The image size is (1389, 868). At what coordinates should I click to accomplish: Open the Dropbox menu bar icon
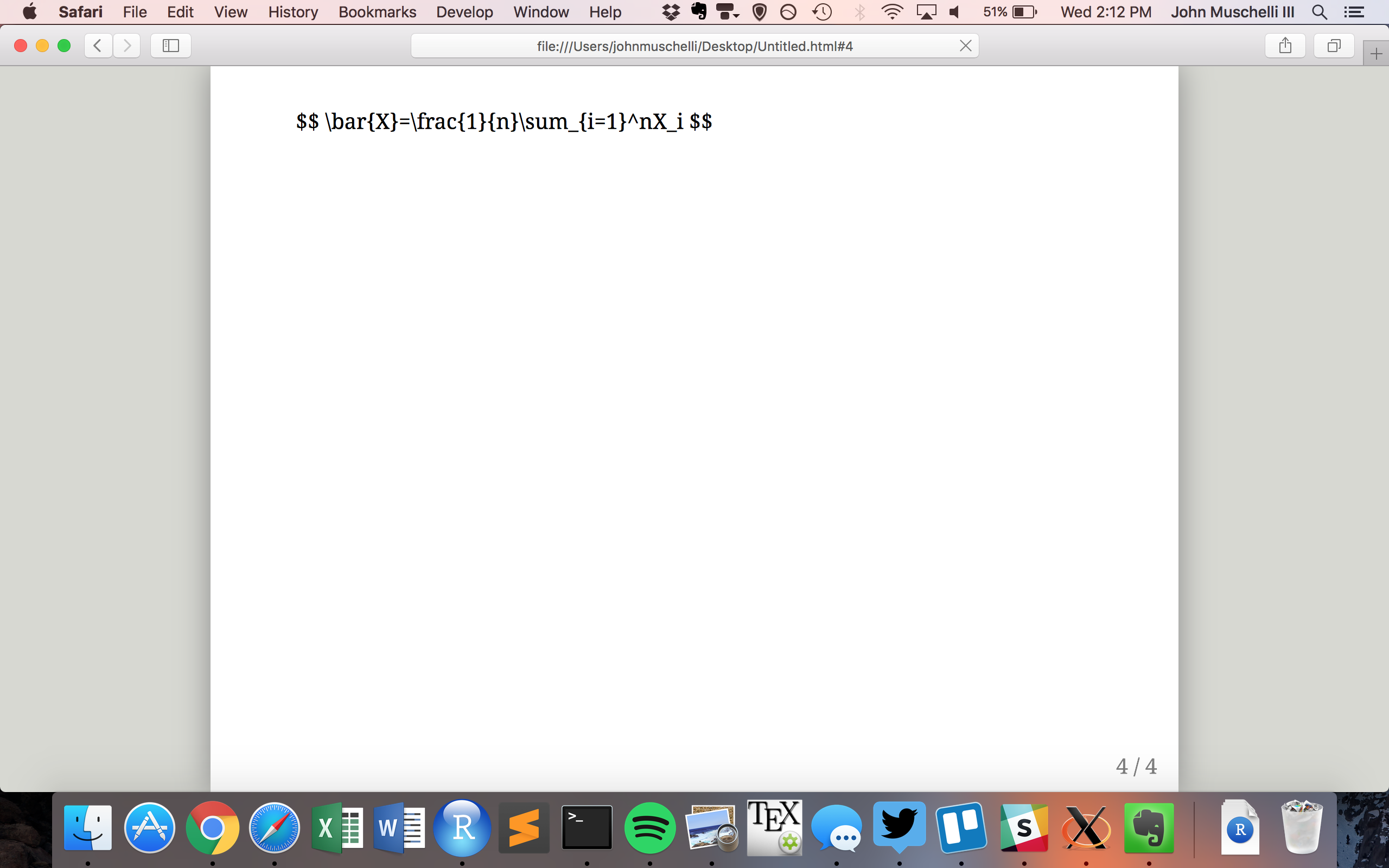pyautogui.click(x=671, y=12)
